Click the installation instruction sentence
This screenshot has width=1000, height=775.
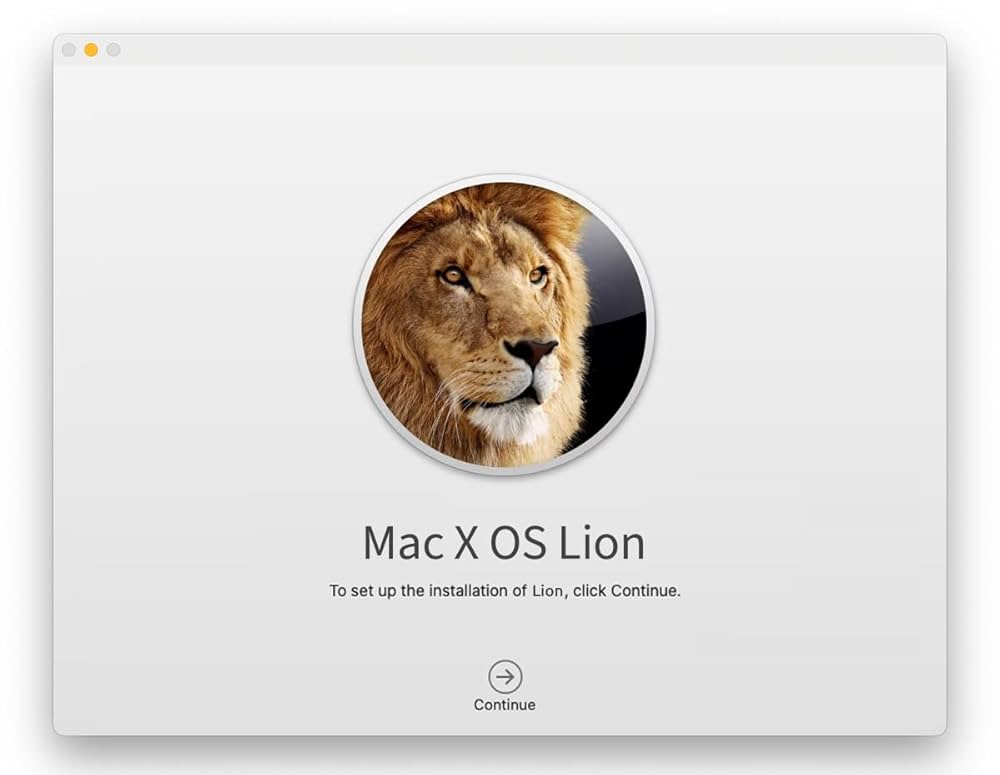505,590
